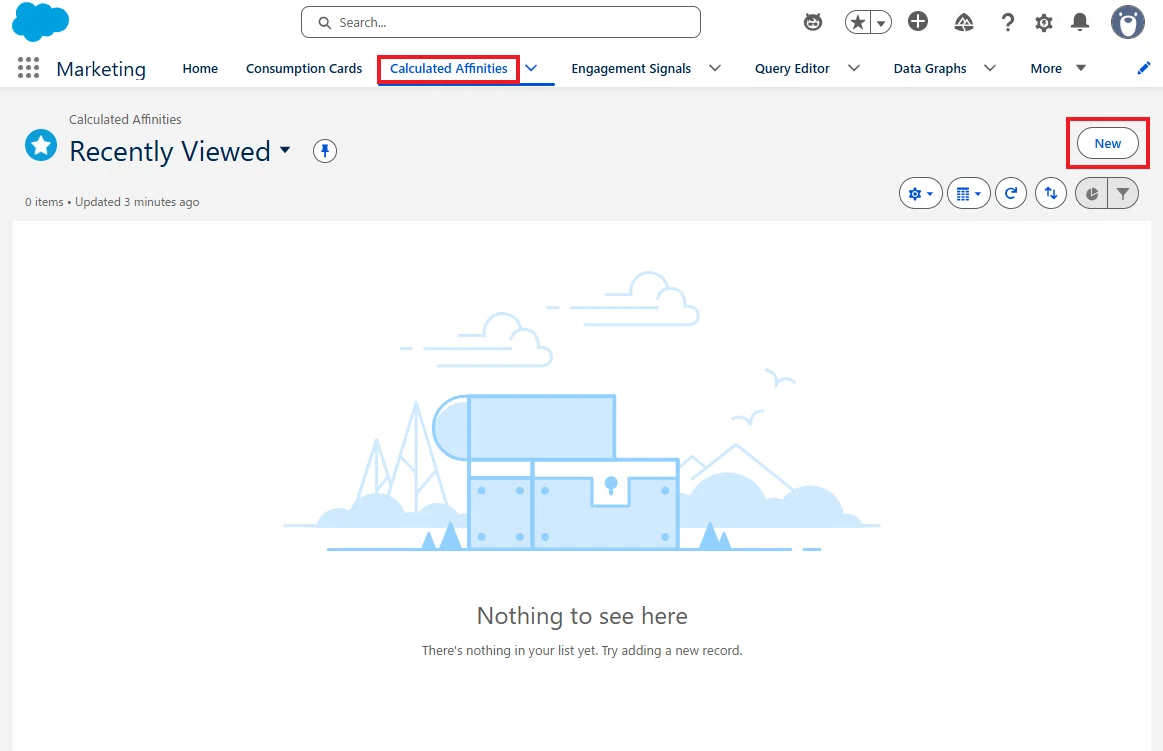The height and width of the screenshot is (751, 1163).
Task: Open the Help question mark icon
Action: click(1007, 22)
